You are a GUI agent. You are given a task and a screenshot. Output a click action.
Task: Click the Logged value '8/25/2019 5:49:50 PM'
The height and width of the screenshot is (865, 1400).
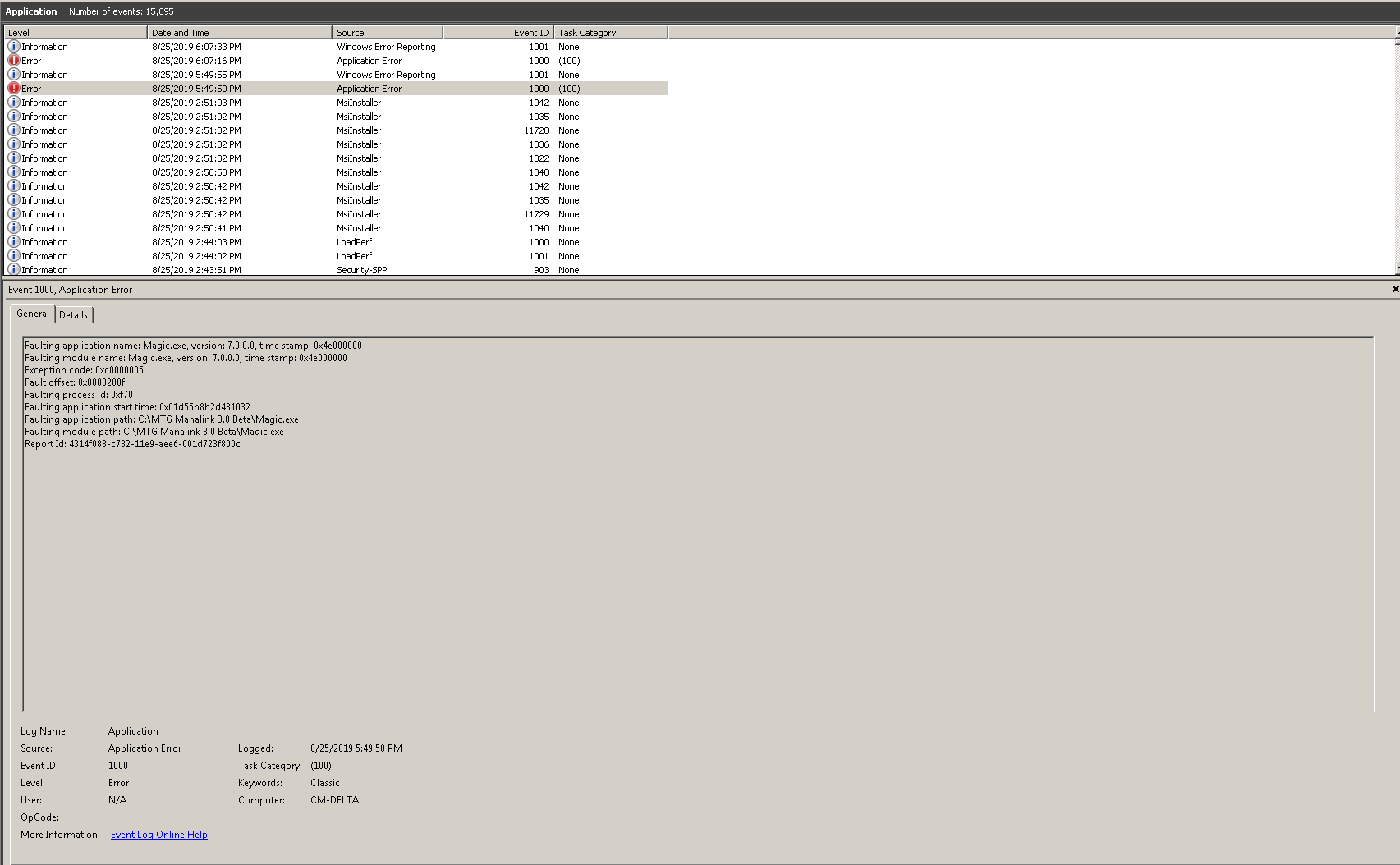[x=356, y=748]
